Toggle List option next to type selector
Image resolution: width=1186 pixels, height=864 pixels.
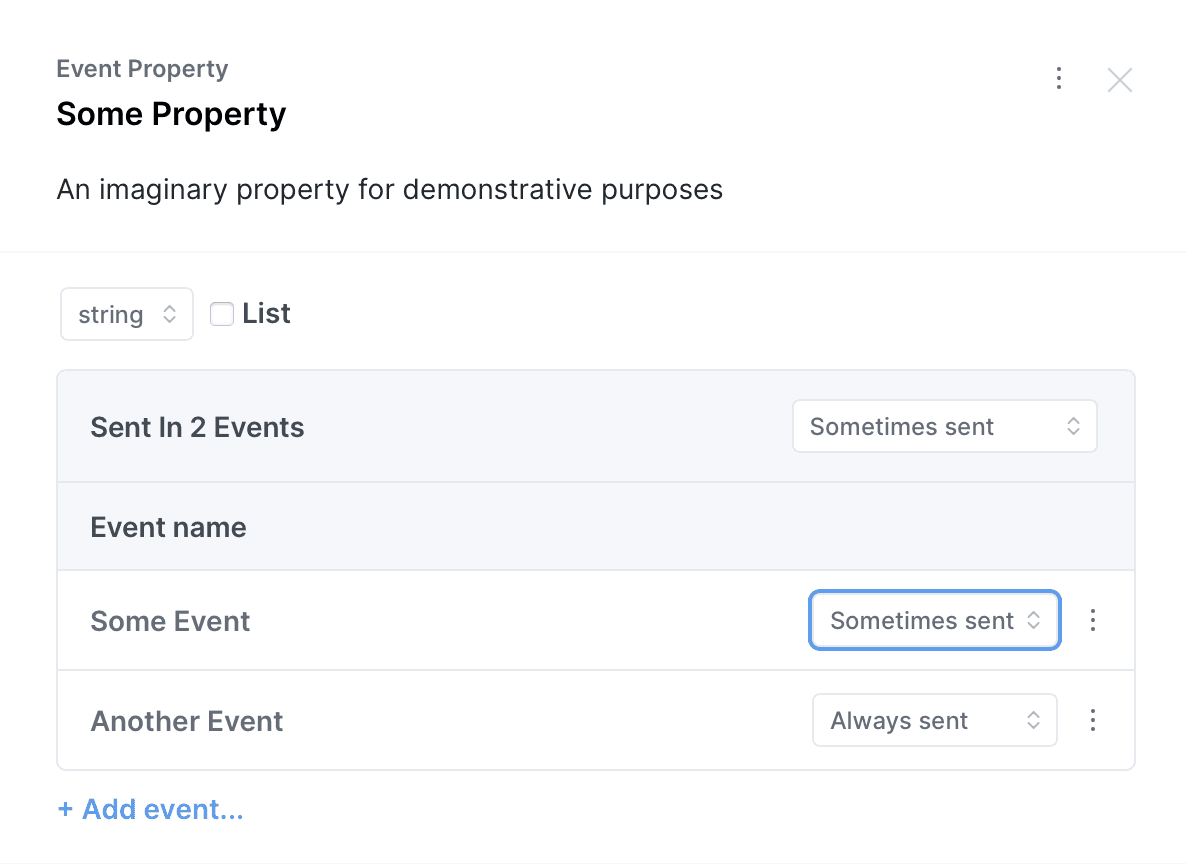221,313
